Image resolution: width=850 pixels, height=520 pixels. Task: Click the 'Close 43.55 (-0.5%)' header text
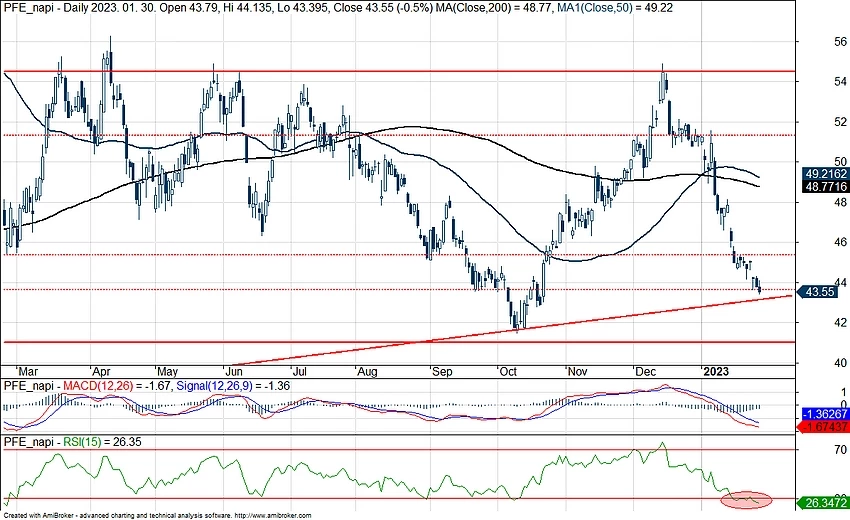click(383, 8)
